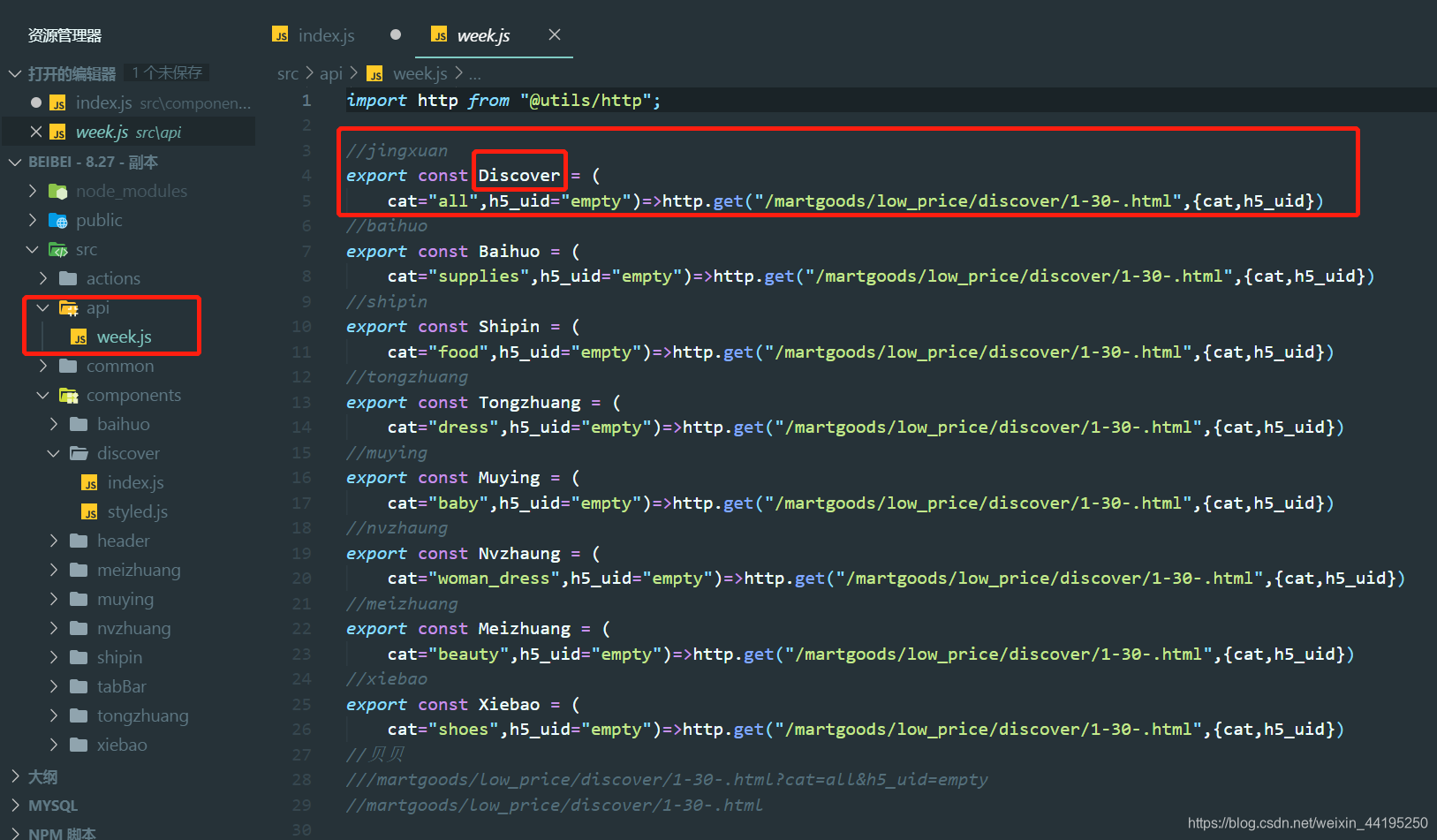This screenshot has height=840, width=1437.
Task: Open styled.js inside the discover folder
Action: pyautogui.click(x=137, y=511)
